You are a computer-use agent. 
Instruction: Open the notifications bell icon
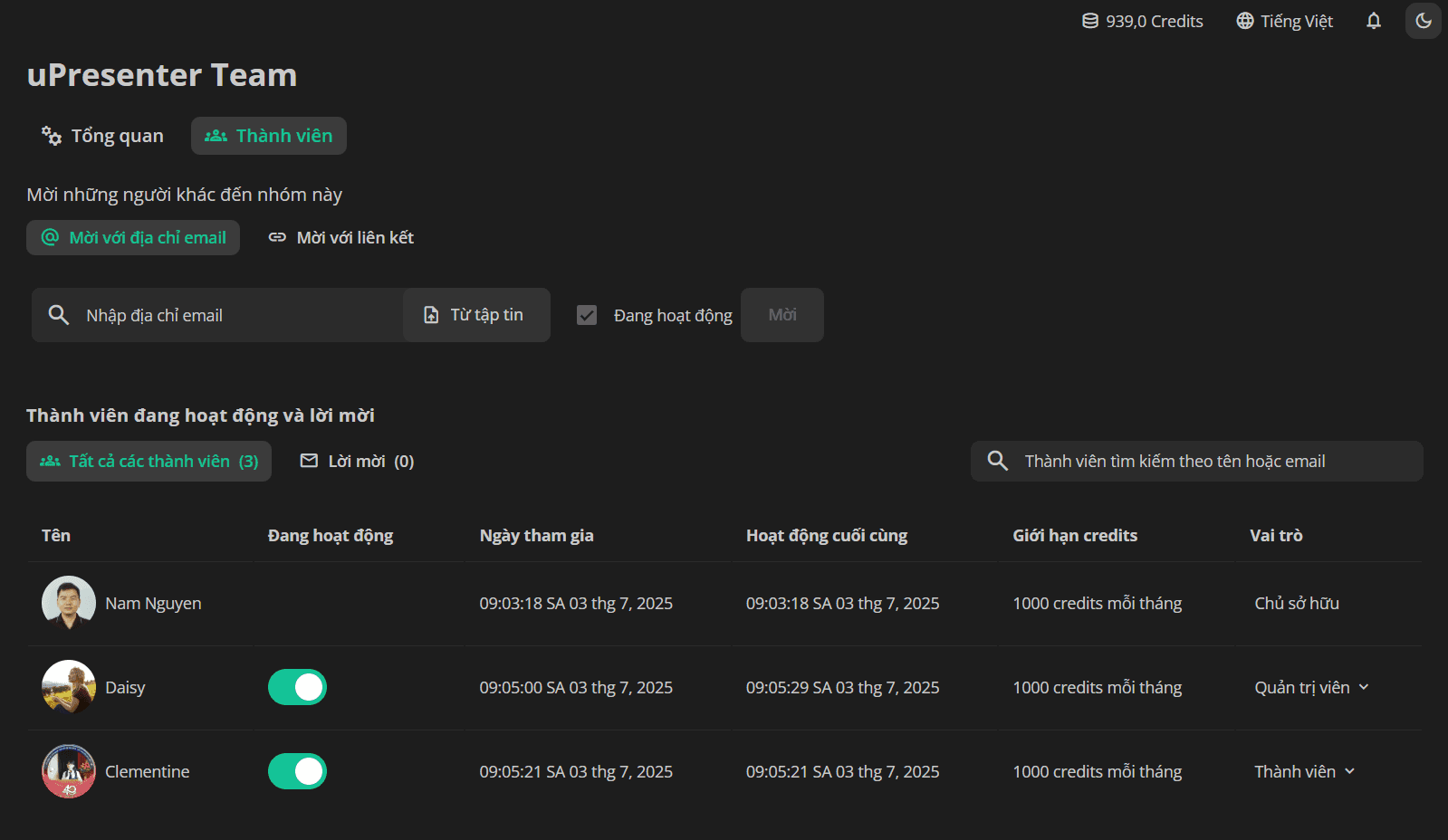coord(1373,21)
